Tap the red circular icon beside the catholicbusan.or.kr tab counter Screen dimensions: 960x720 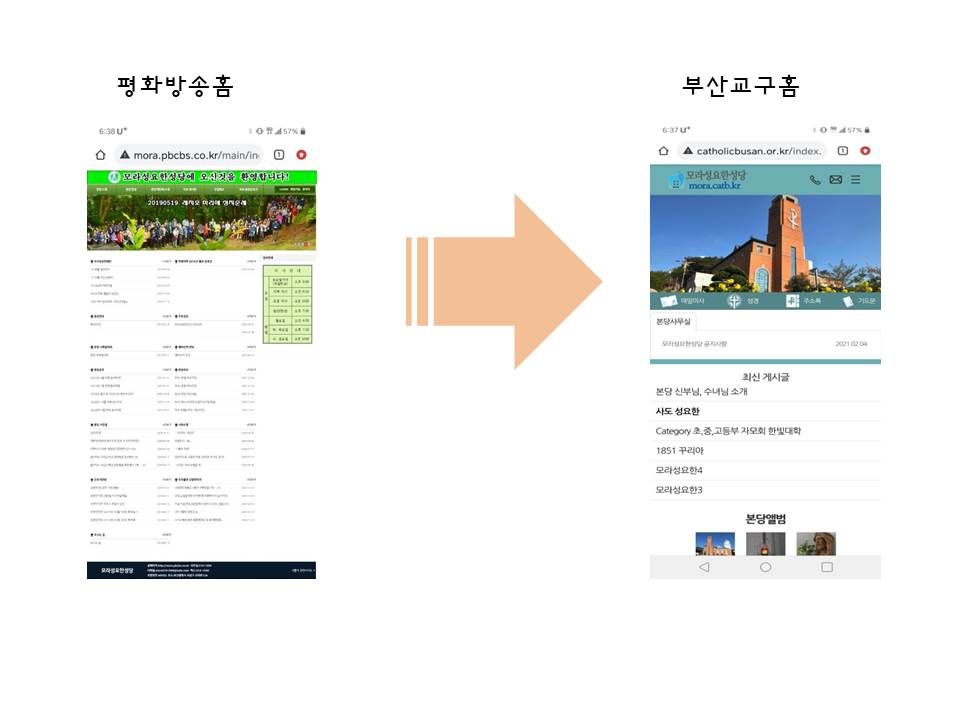865,151
